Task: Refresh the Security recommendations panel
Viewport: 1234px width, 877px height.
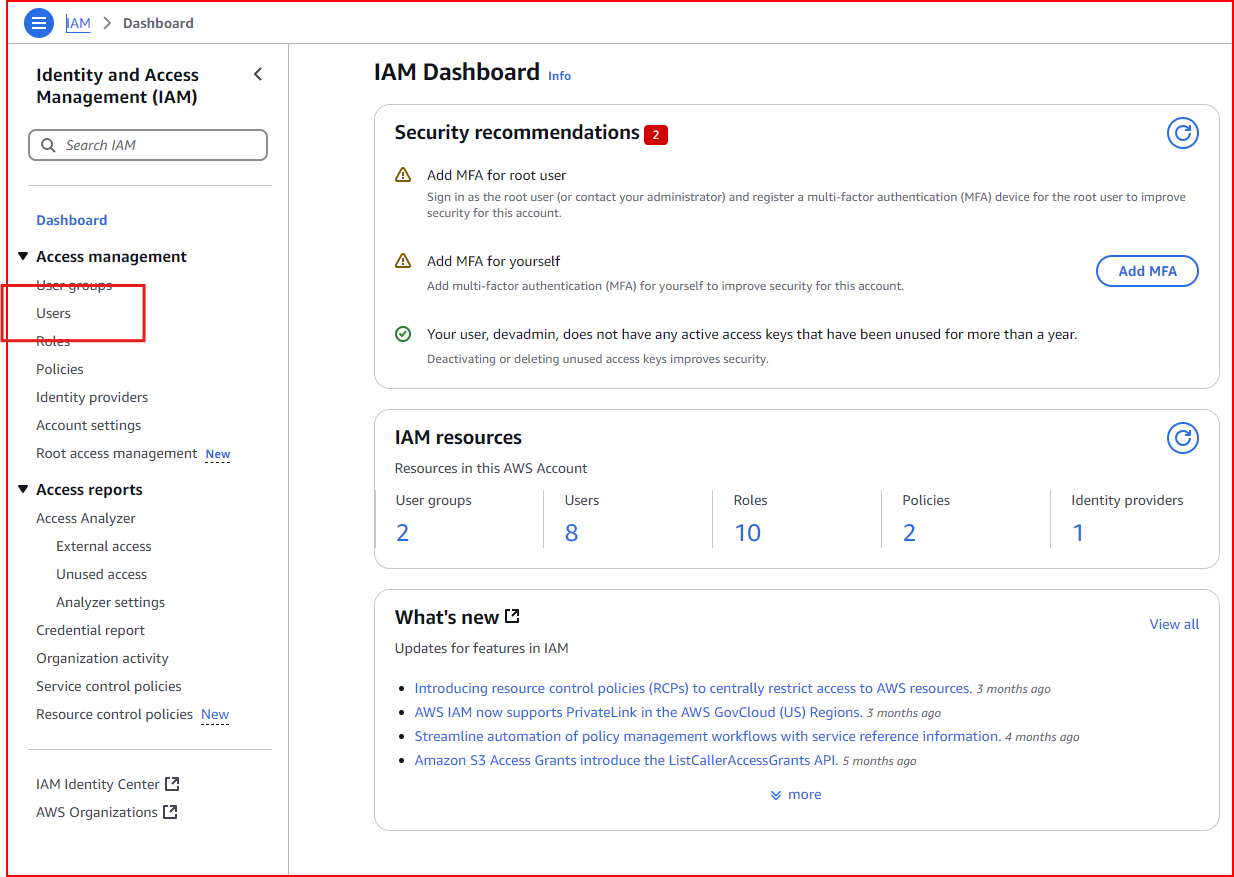Action: point(1183,133)
